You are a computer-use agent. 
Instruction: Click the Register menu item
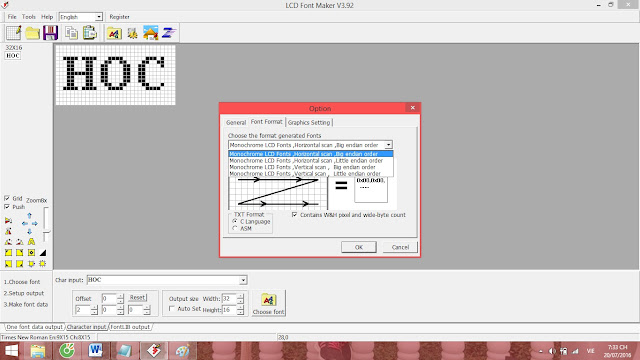coord(119,17)
